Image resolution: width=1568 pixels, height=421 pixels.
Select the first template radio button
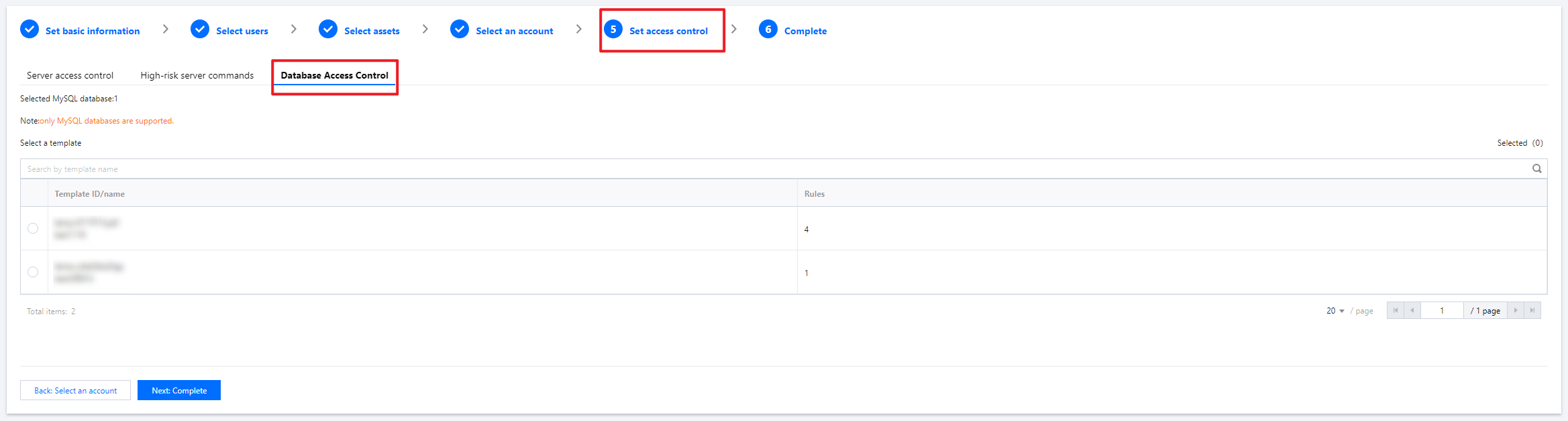pos(33,228)
